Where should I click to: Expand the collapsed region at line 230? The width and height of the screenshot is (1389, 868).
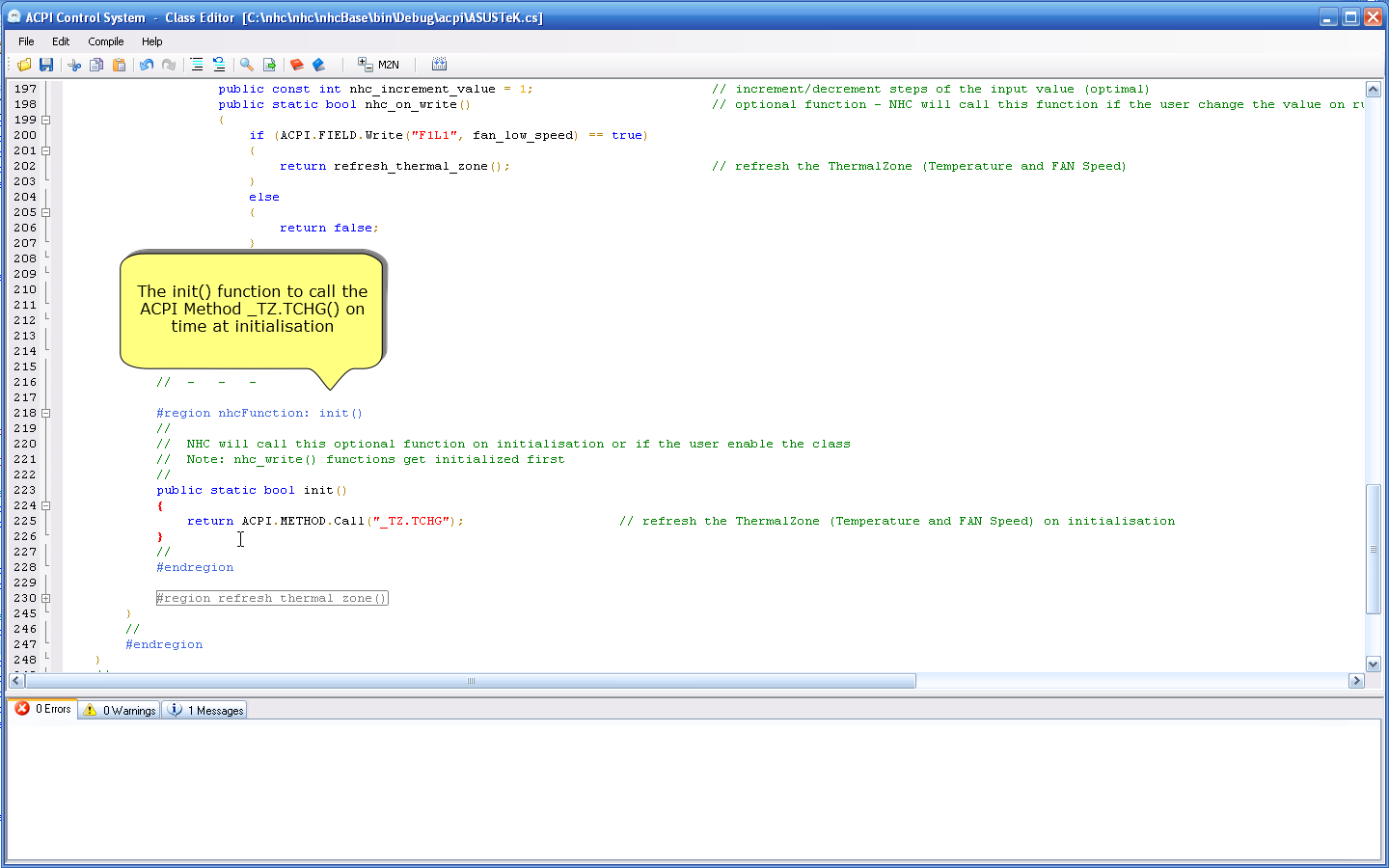(x=45, y=598)
